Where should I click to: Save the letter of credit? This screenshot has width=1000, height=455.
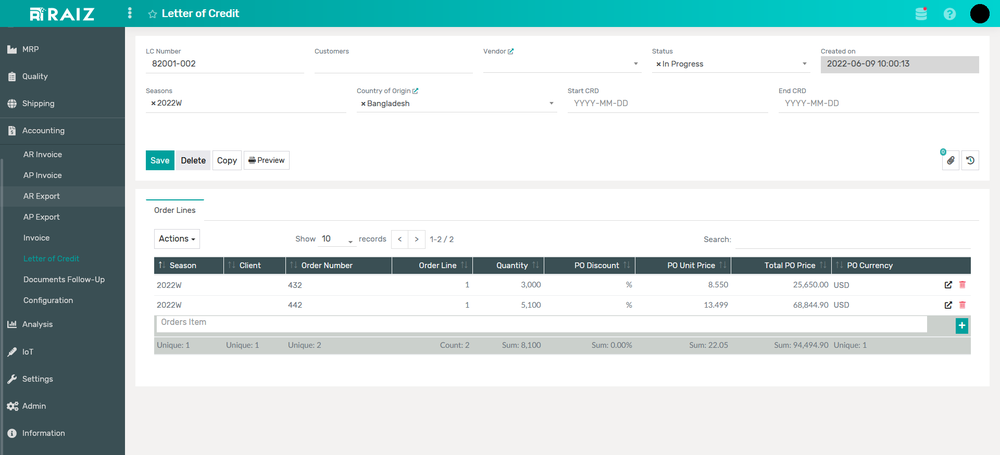159,161
